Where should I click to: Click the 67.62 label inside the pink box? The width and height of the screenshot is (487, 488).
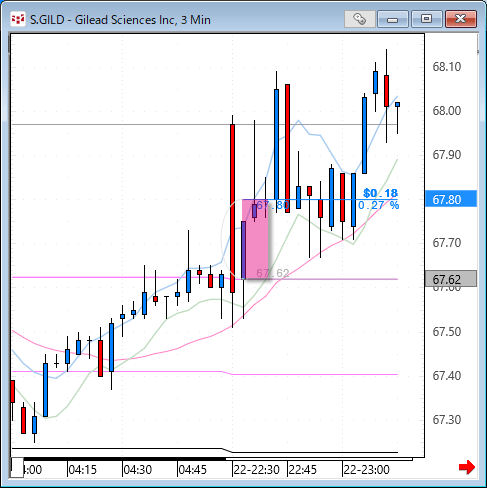pyautogui.click(x=273, y=273)
